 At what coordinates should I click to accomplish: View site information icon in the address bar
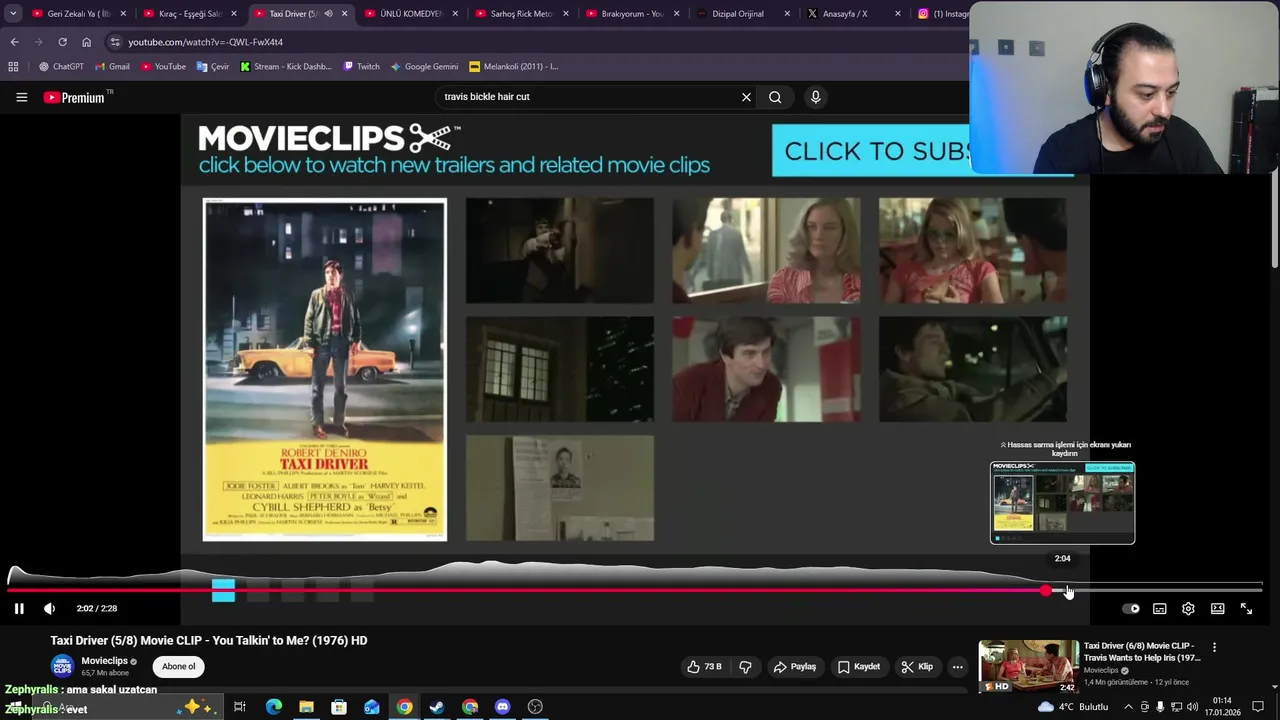click(115, 42)
